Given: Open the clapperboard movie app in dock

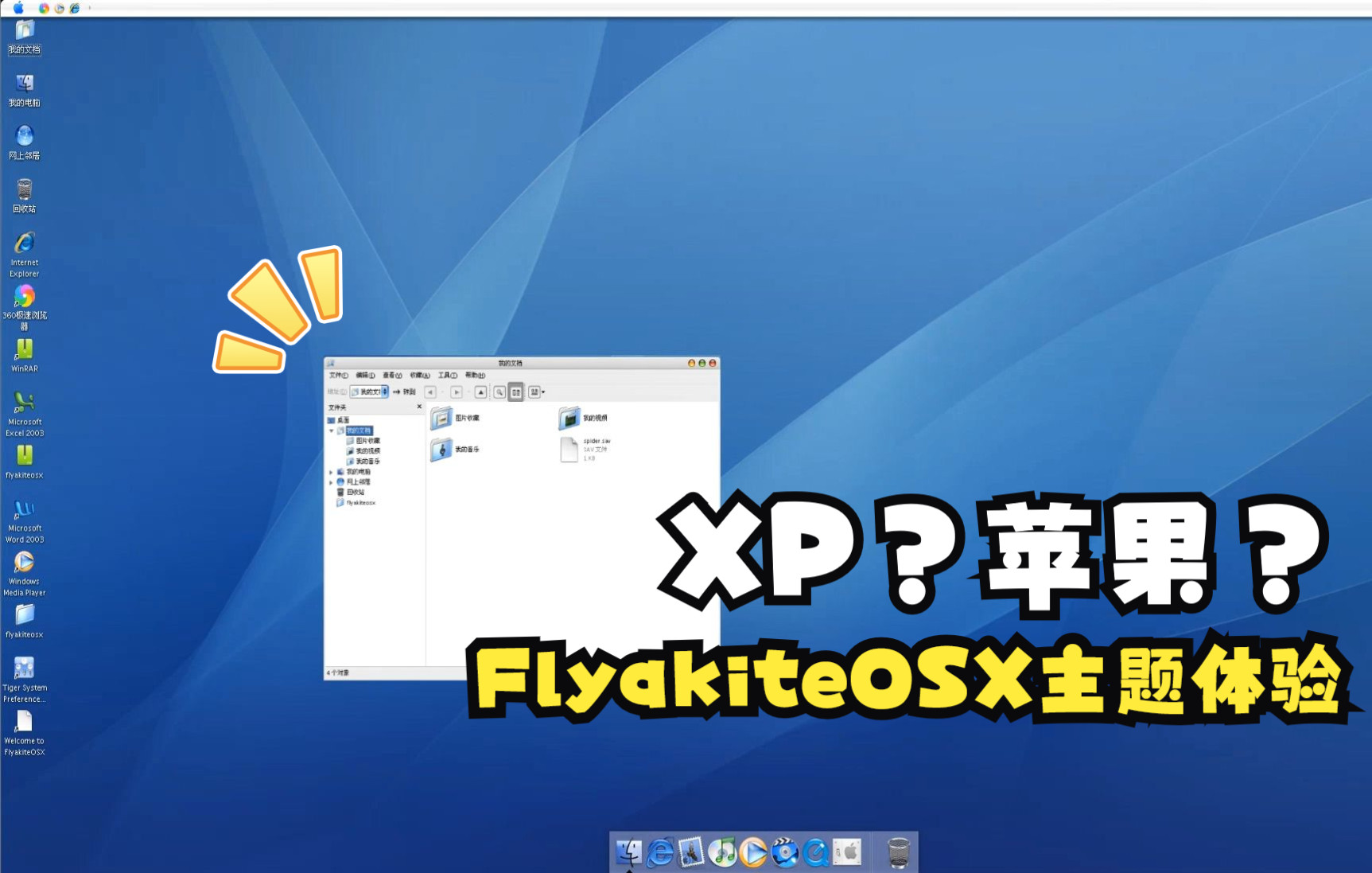Looking at the screenshot, I should click(x=784, y=852).
